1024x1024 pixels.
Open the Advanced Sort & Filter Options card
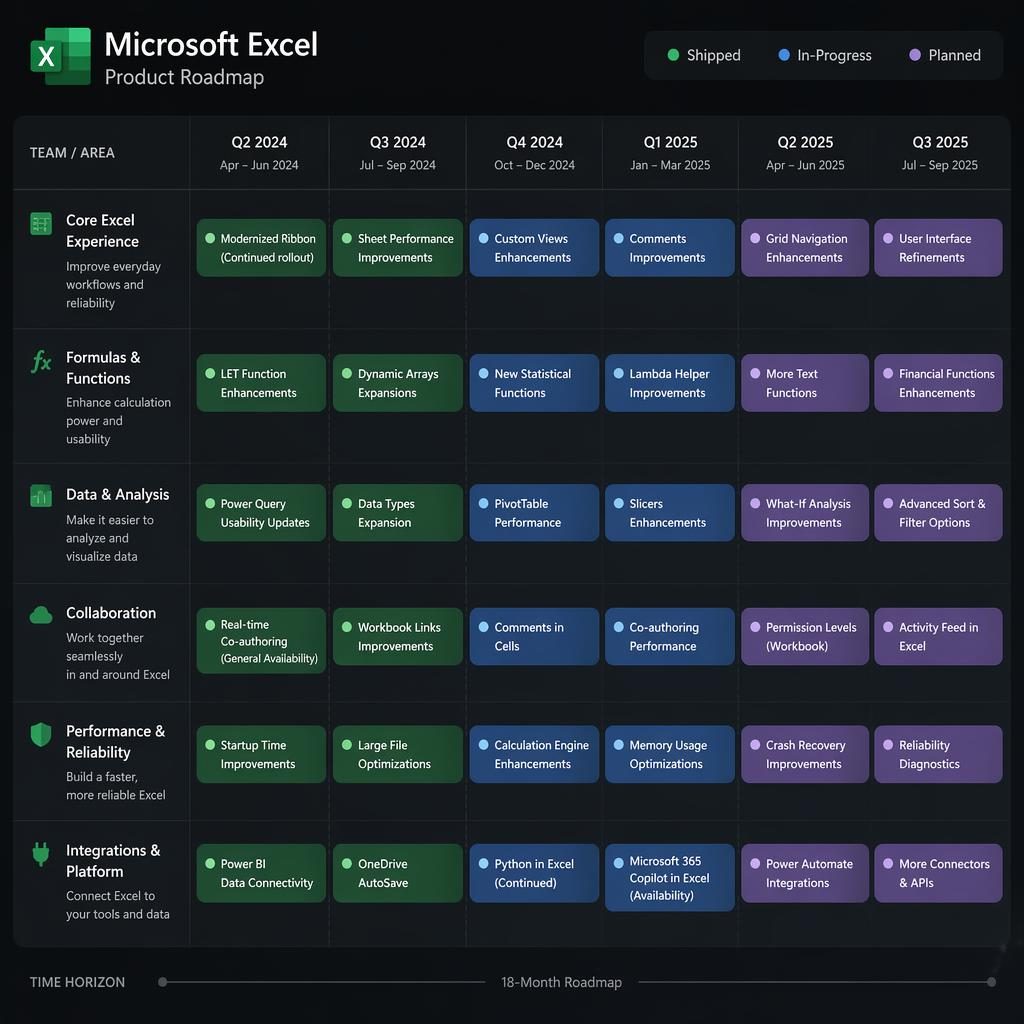(938, 513)
